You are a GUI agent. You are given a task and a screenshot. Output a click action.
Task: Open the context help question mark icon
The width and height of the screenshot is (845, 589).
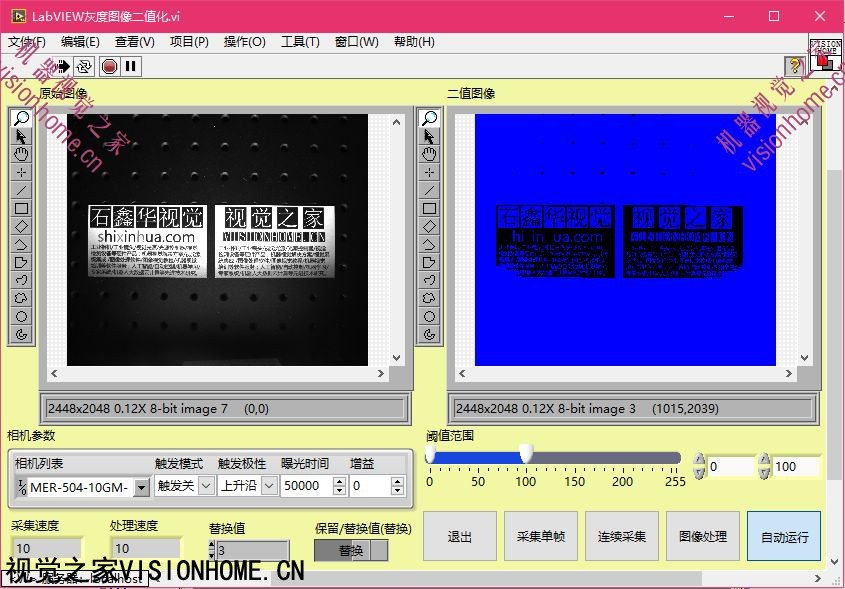(x=796, y=66)
